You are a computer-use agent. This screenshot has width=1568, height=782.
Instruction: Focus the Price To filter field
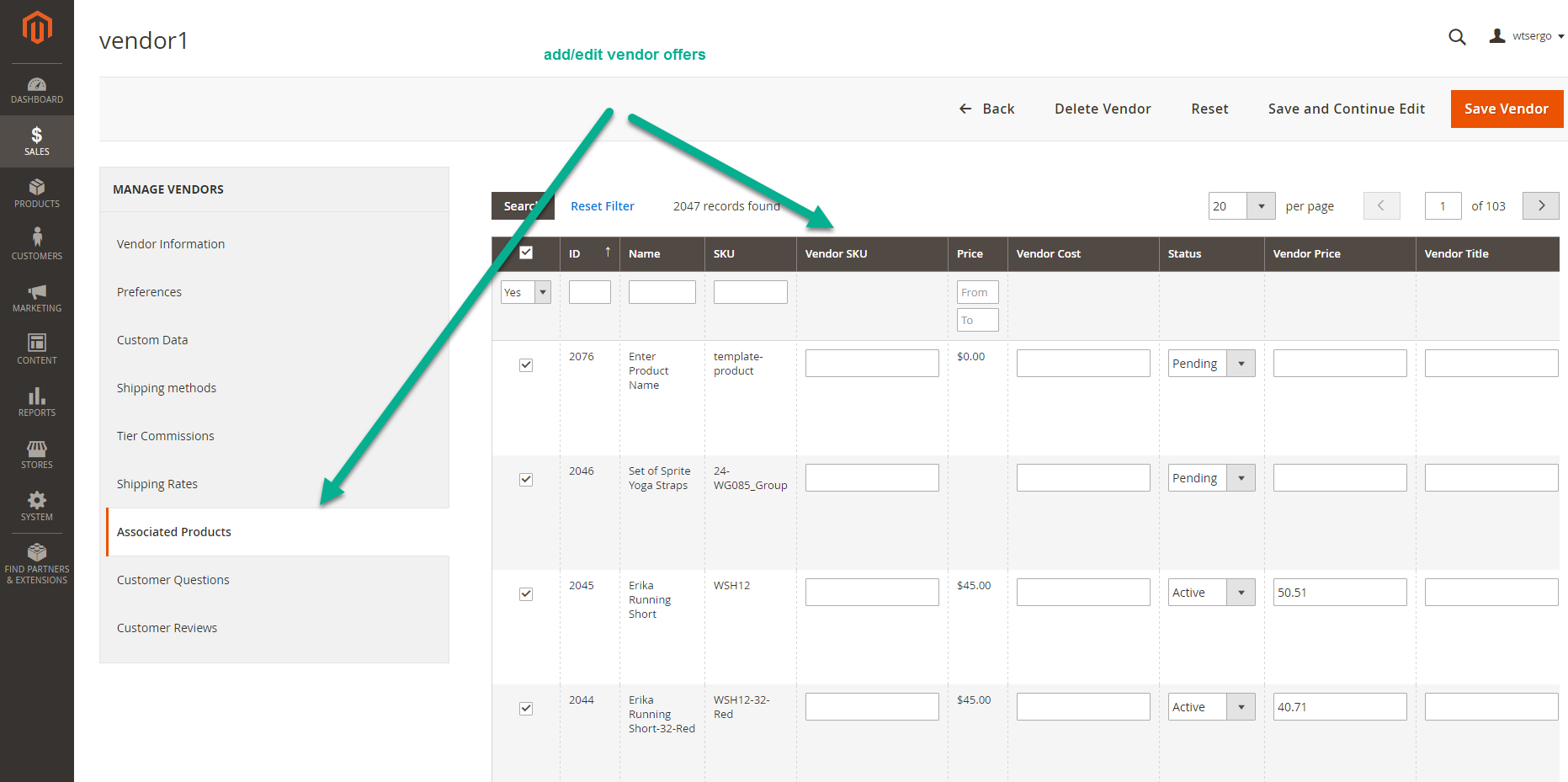pos(978,320)
